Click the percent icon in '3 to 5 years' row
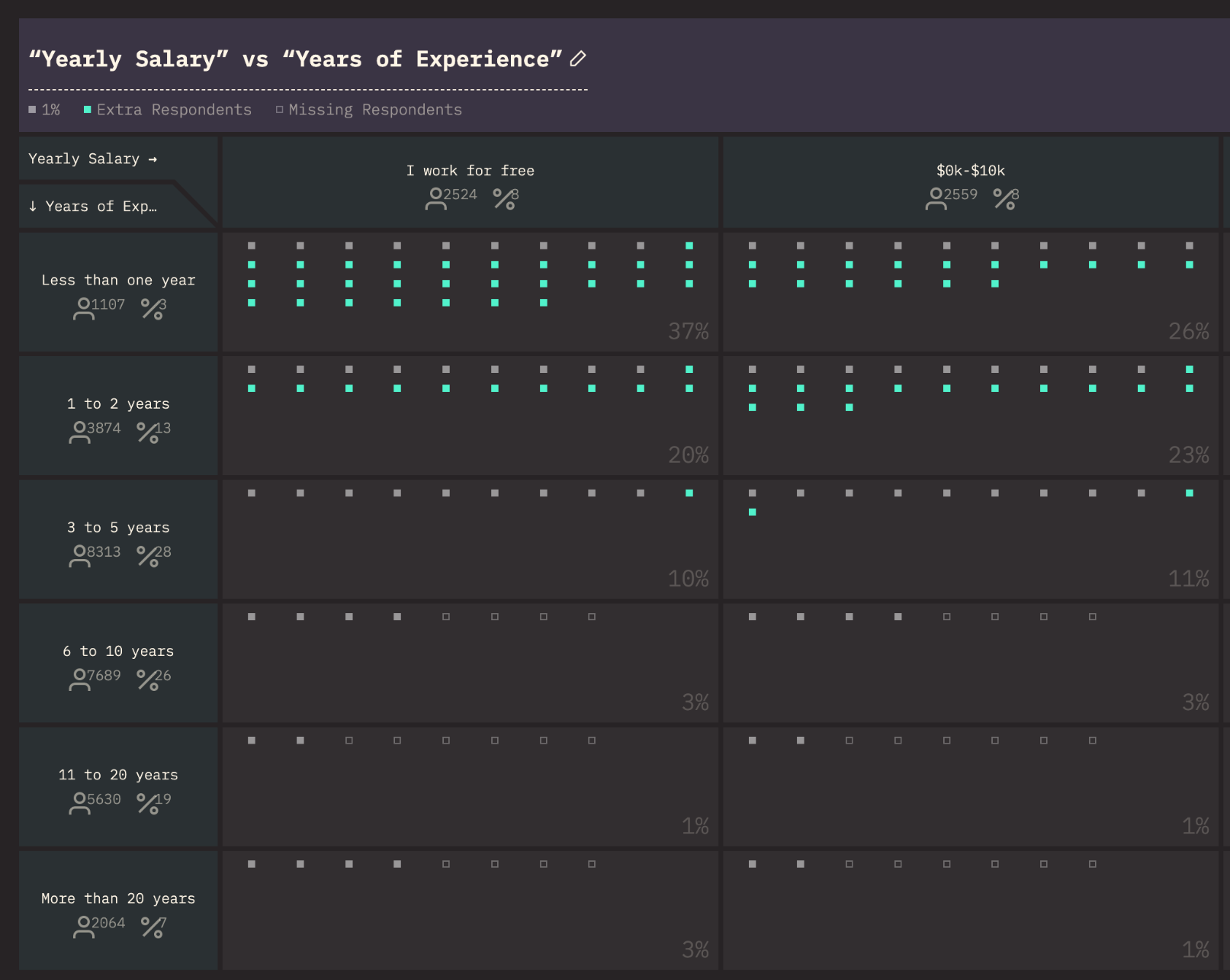The image size is (1230, 980). 148,555
